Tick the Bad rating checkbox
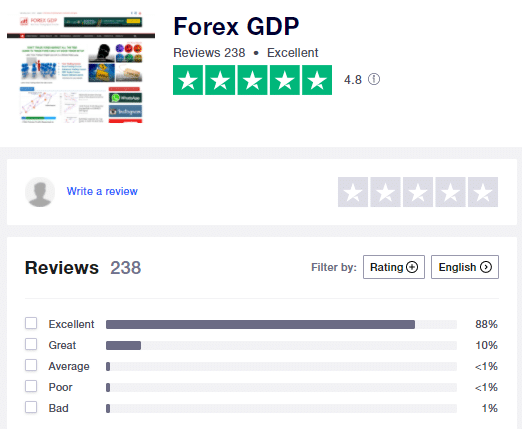Viewport: 522px width, 429px height. tap(31, 407)
